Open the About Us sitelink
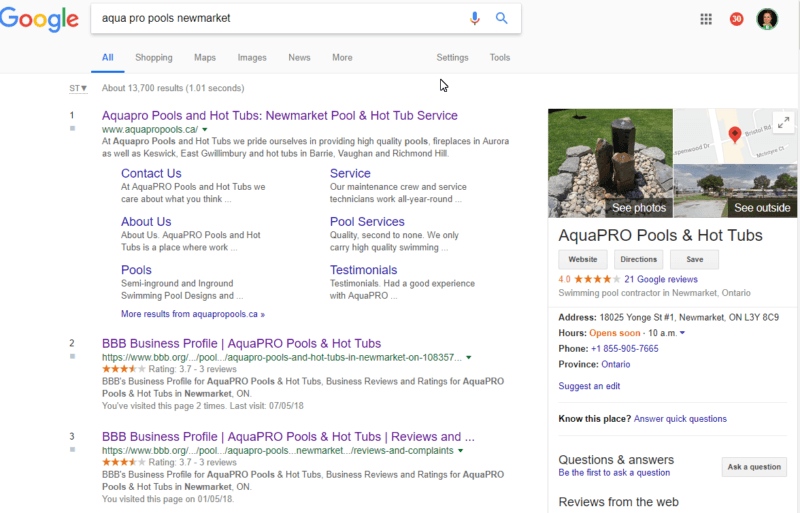 [146, 222]
